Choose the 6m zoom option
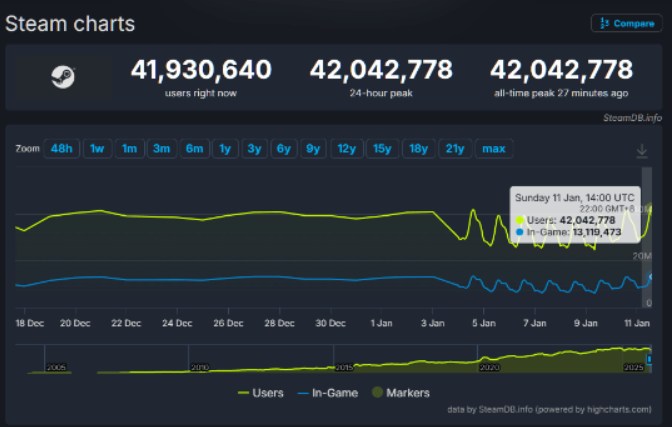672x427 pixels. tap(194, 149)
